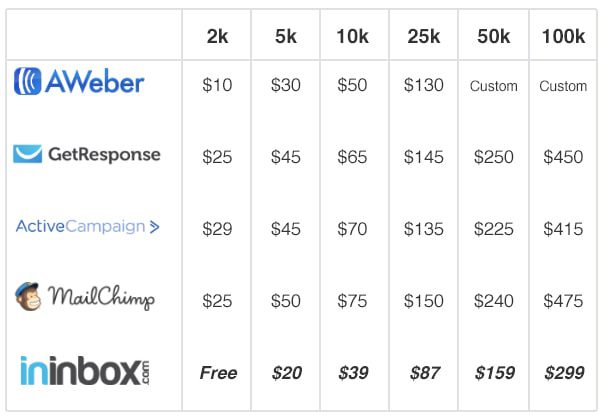Click the ininbox.com logo

point(85,371)
